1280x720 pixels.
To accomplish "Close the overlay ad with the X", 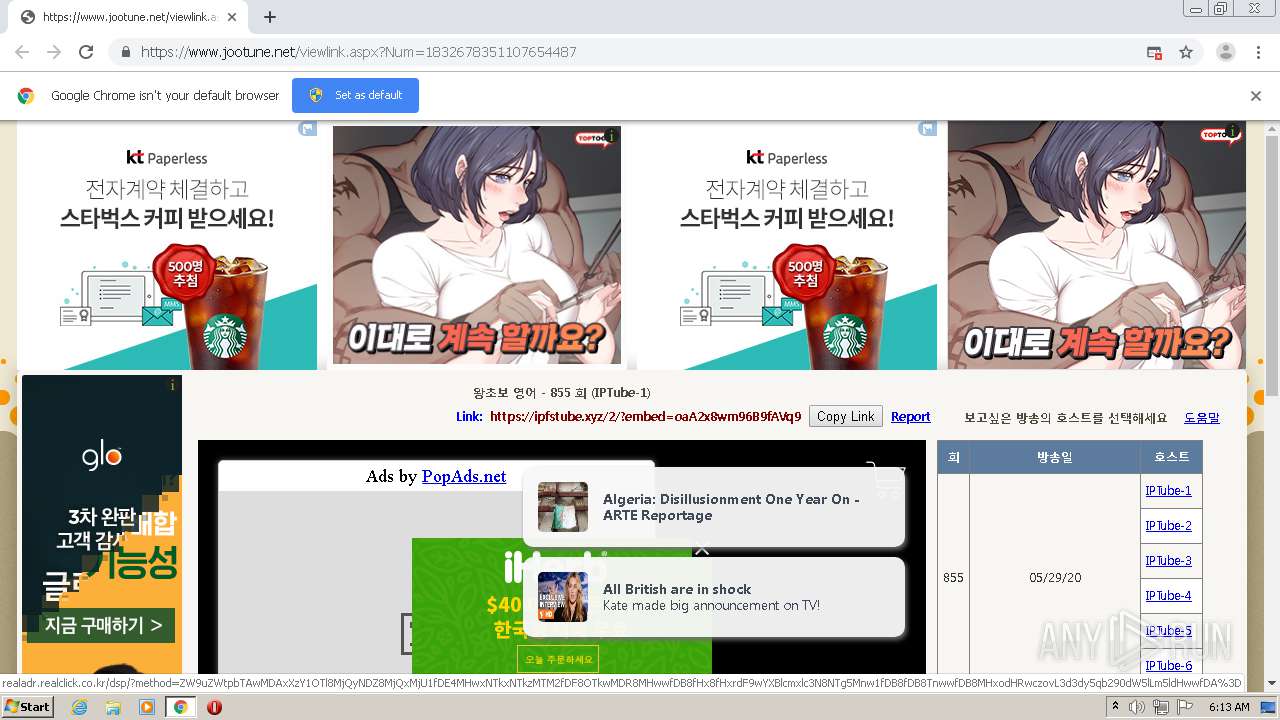I will coord(702,548).
